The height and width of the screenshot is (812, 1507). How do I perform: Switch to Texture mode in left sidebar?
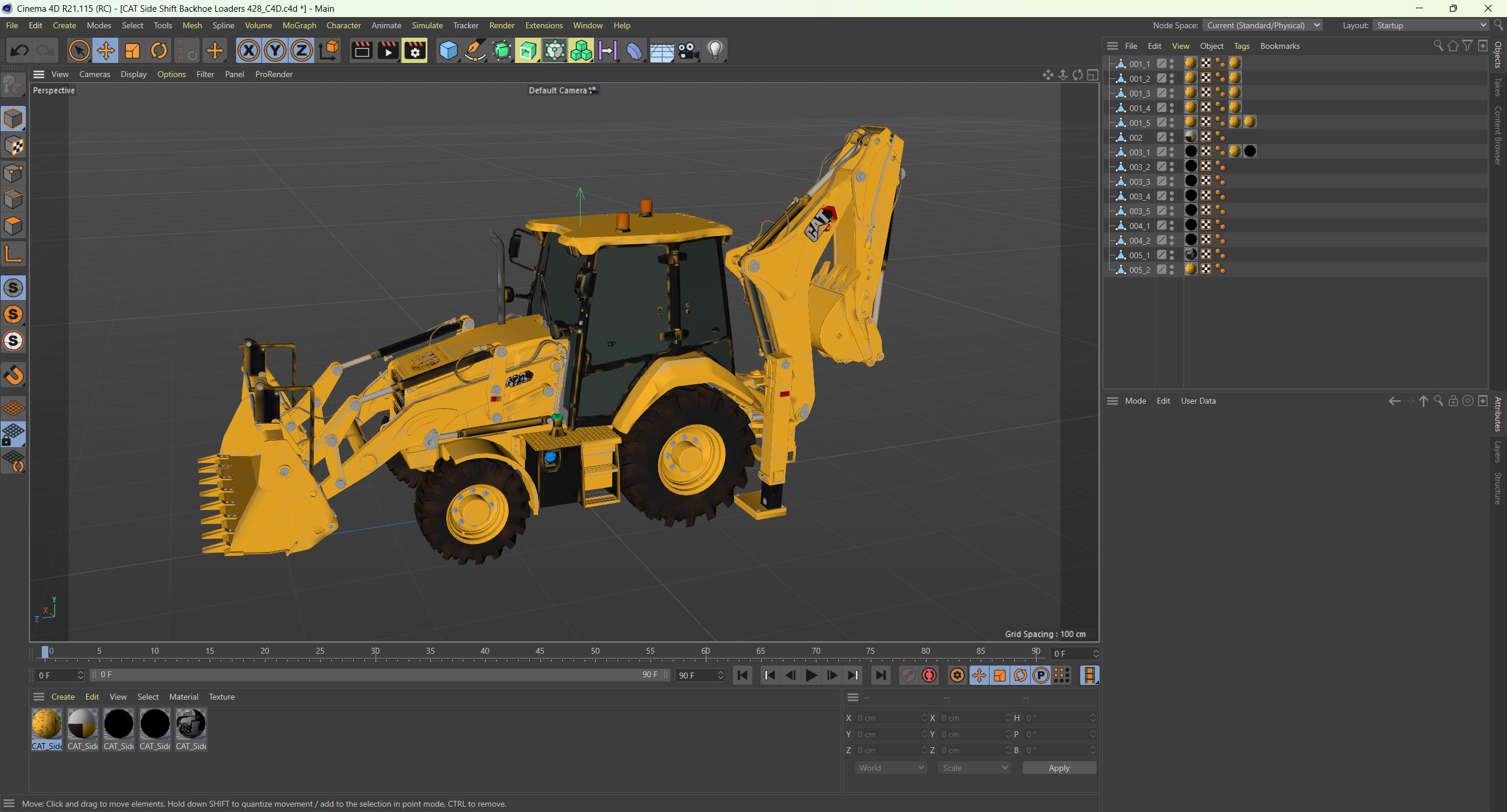(x=13, y=146)
